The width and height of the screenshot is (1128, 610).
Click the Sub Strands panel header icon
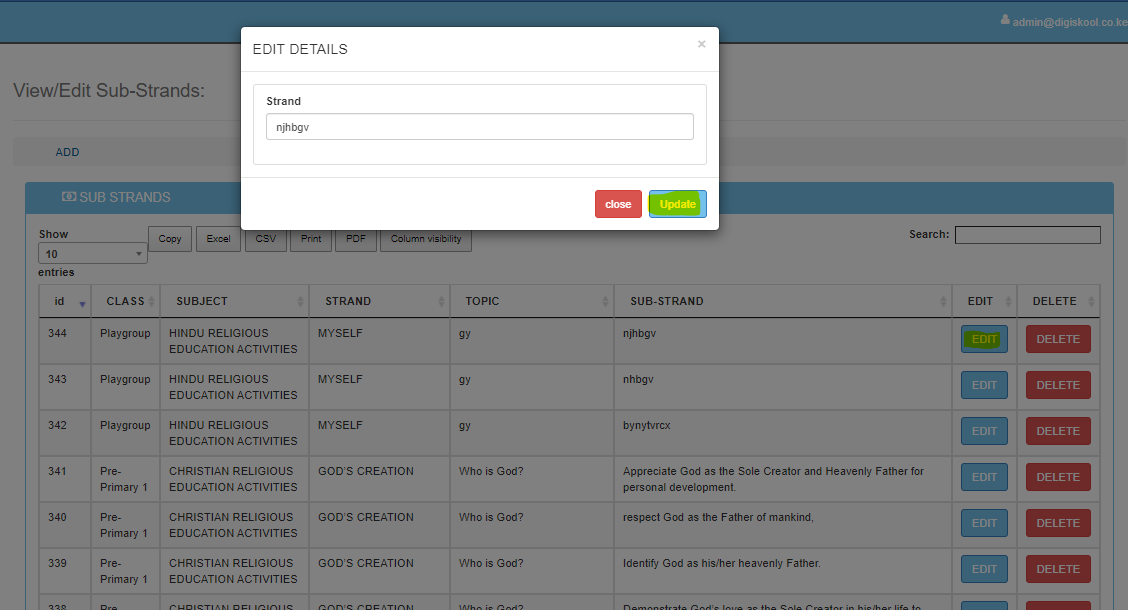[x=69, y=197]
